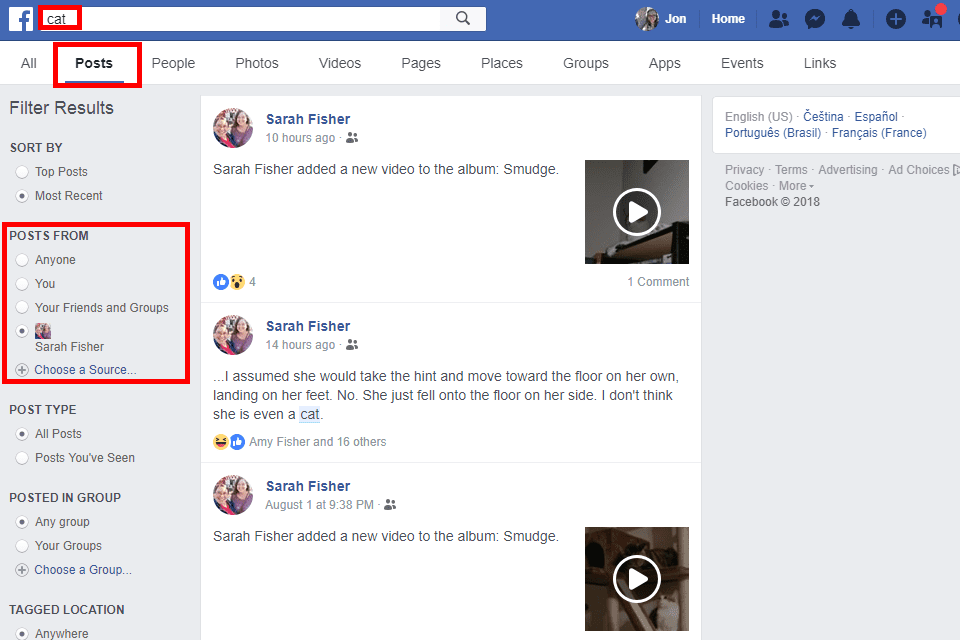Open Sarah Fisher's profile link
Image resolution: width=960 pixels, height=640 pixels.
click(308, 118)
